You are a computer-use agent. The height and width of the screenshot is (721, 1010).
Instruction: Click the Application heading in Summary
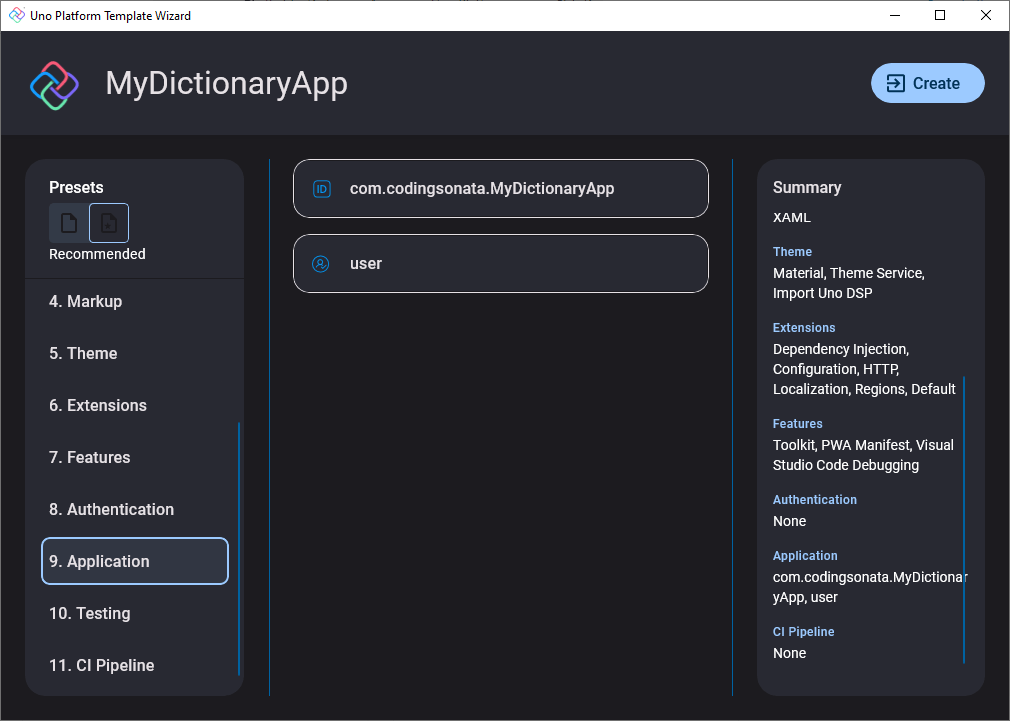(x=805, y=555)
